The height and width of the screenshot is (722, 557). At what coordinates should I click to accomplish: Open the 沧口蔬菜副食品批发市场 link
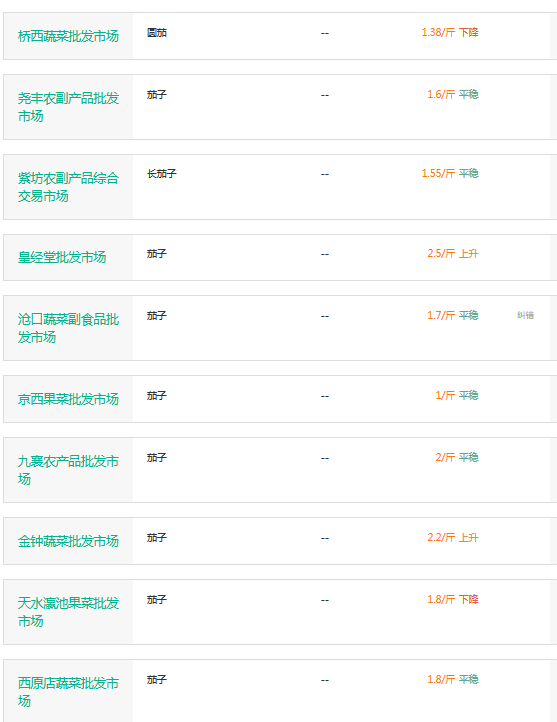coord(68,328)
